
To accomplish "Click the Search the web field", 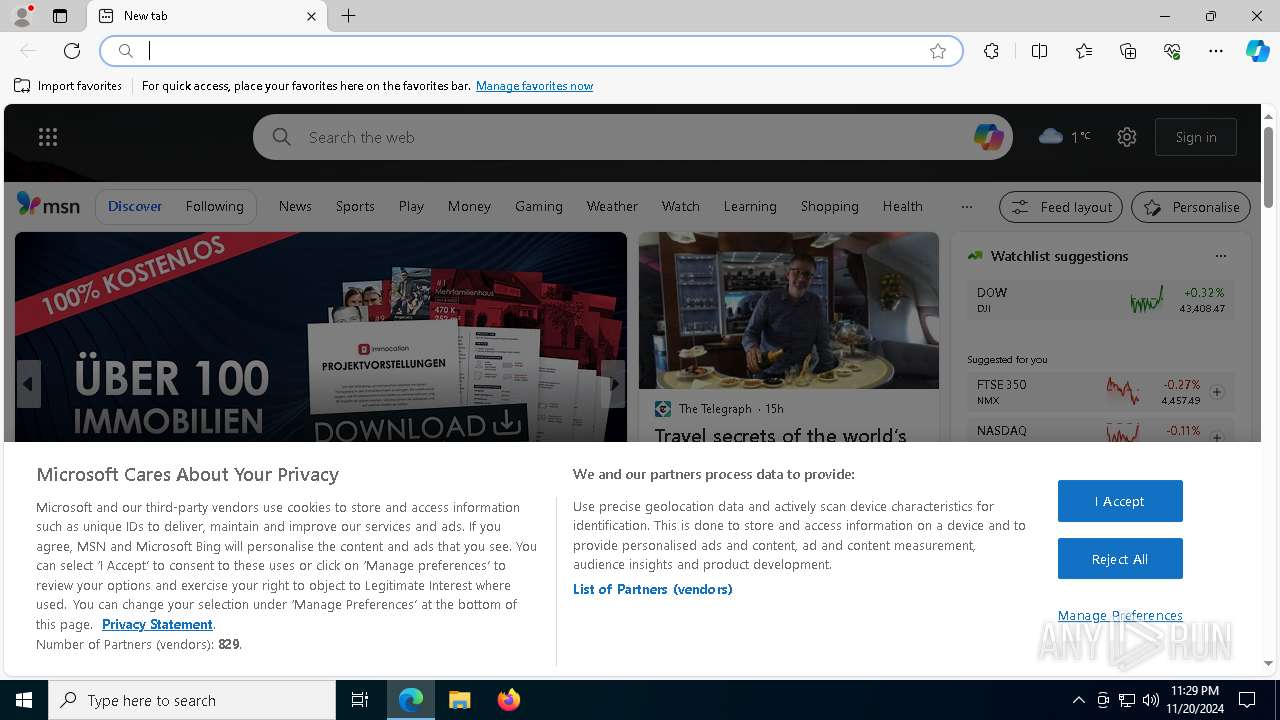I will point(632,137).
